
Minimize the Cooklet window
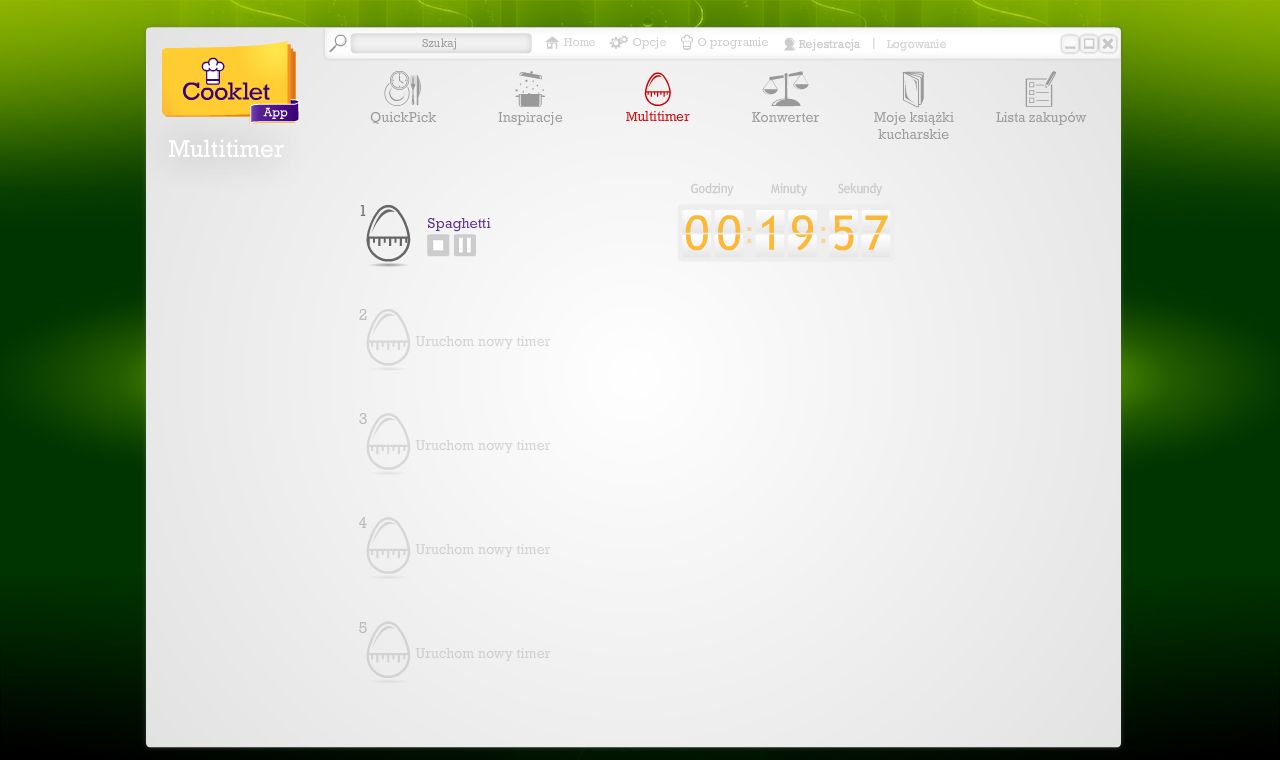[1070, 44]
